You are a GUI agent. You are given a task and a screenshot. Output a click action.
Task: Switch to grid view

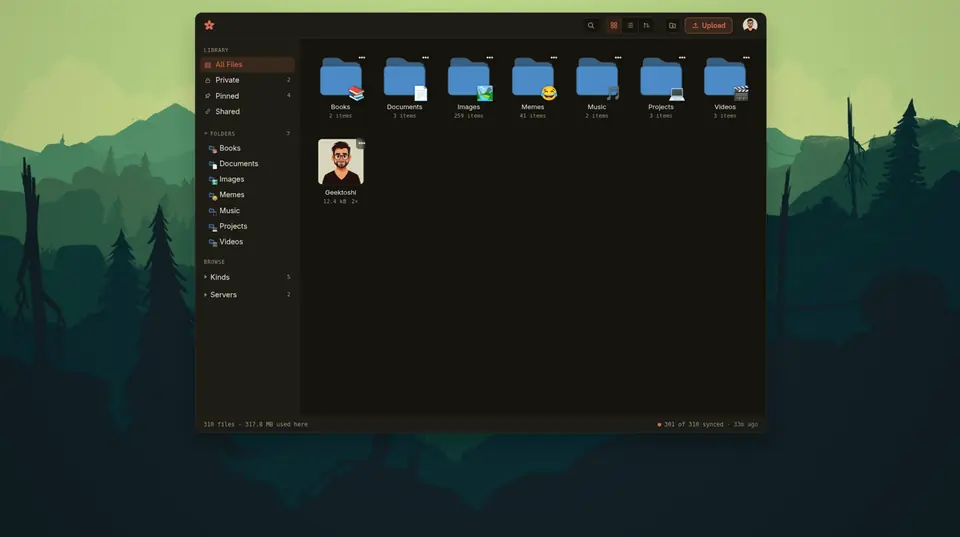point(613,26)
